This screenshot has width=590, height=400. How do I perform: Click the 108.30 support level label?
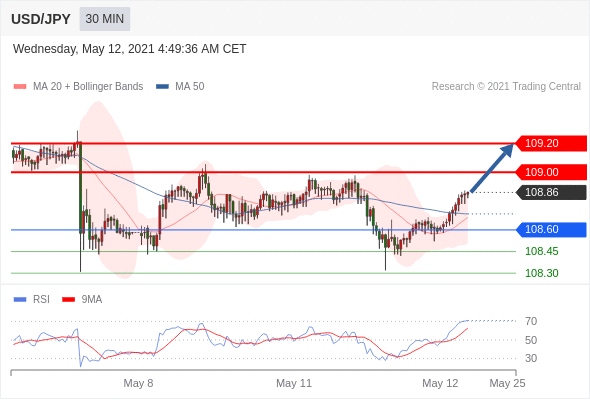point(541,273)
